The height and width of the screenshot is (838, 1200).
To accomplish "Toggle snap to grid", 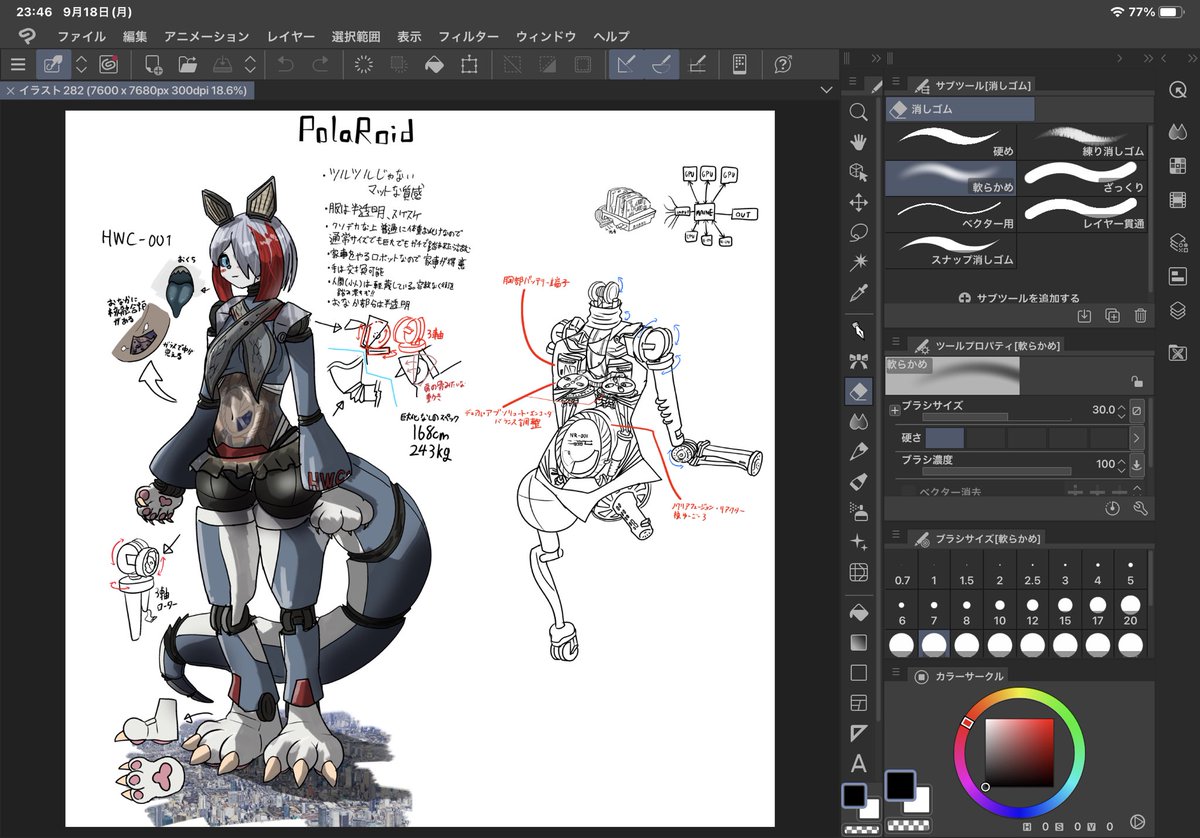I will pos(698,64).
